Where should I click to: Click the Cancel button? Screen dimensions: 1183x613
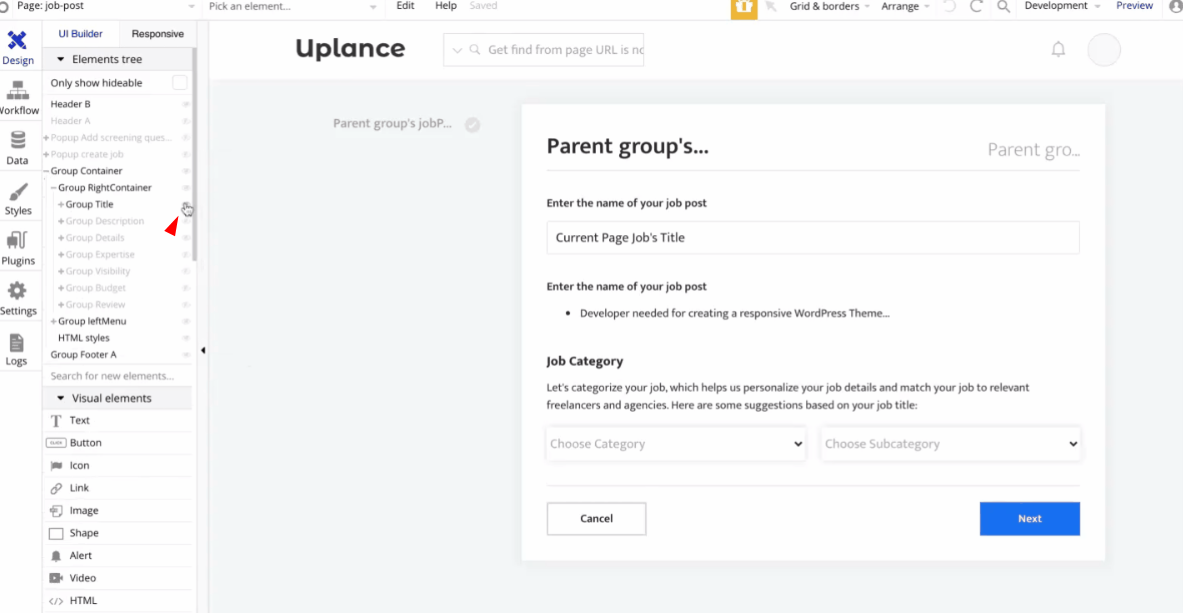[596, 519]
